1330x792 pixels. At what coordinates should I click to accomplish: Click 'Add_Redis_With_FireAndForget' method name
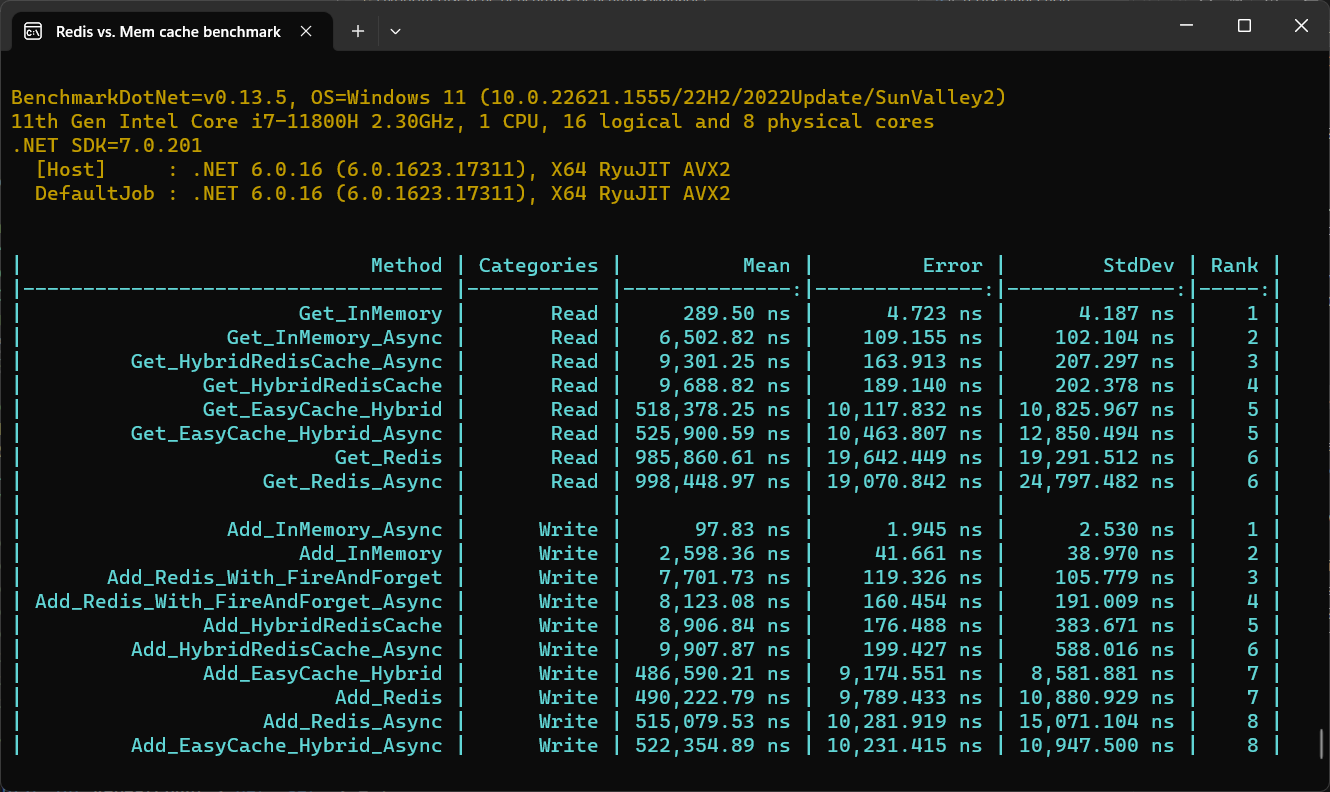274,577
